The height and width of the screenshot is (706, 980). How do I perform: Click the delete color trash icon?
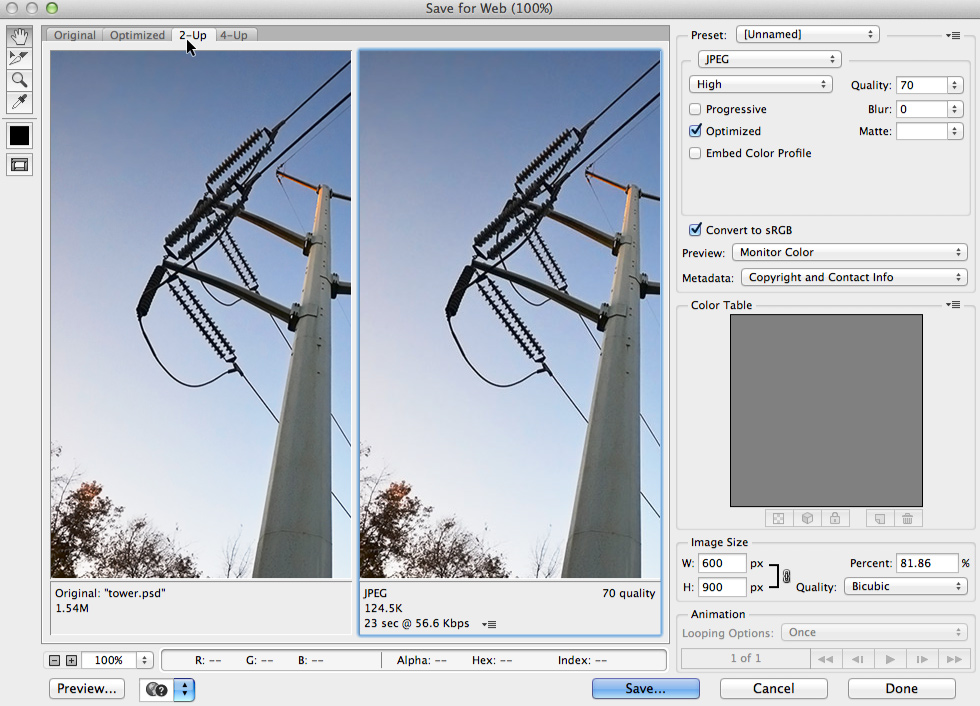point(908,517)
